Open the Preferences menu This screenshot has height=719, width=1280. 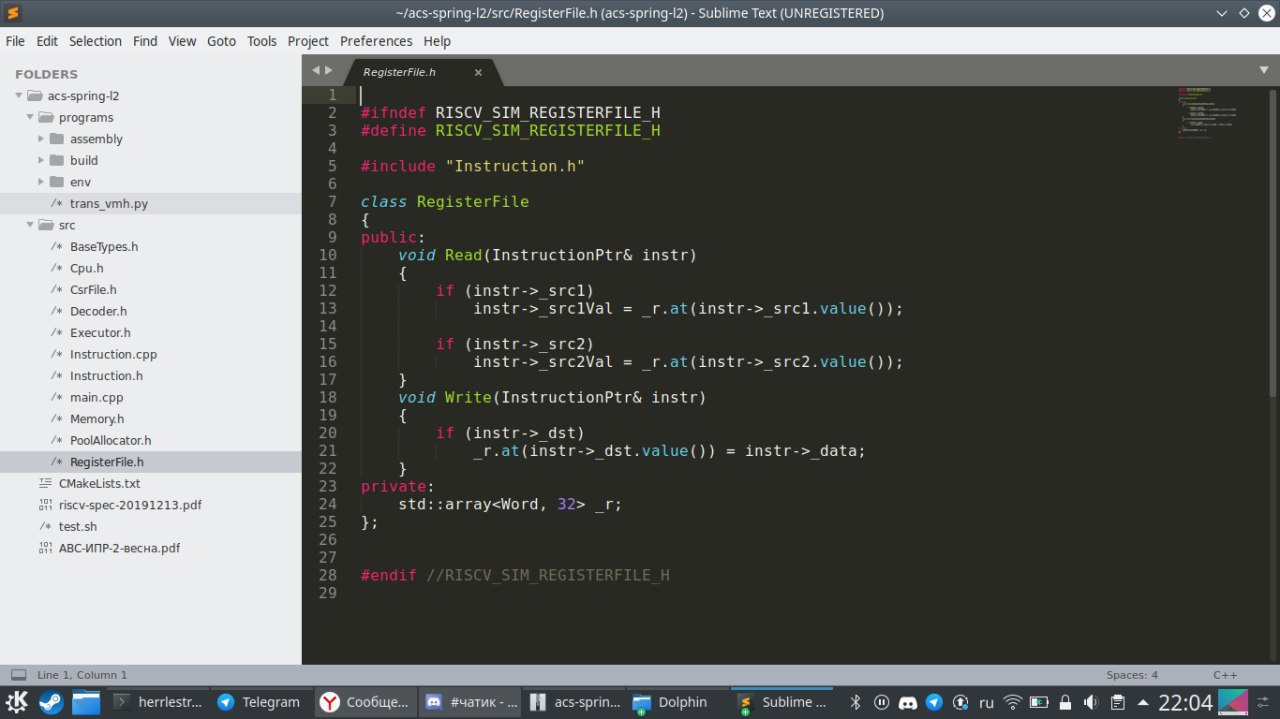376,41
